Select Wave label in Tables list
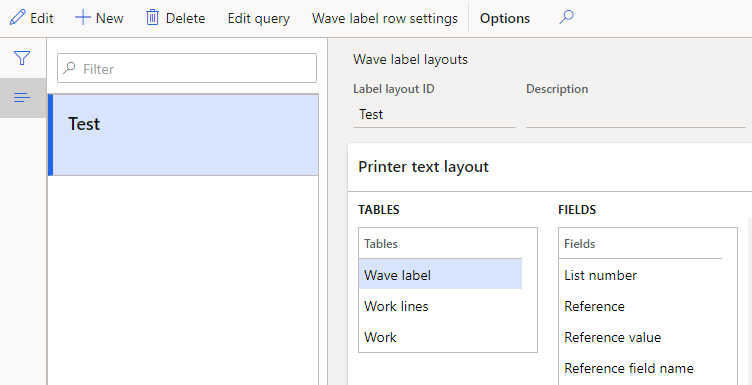The image size is (752, 385). 440,275
